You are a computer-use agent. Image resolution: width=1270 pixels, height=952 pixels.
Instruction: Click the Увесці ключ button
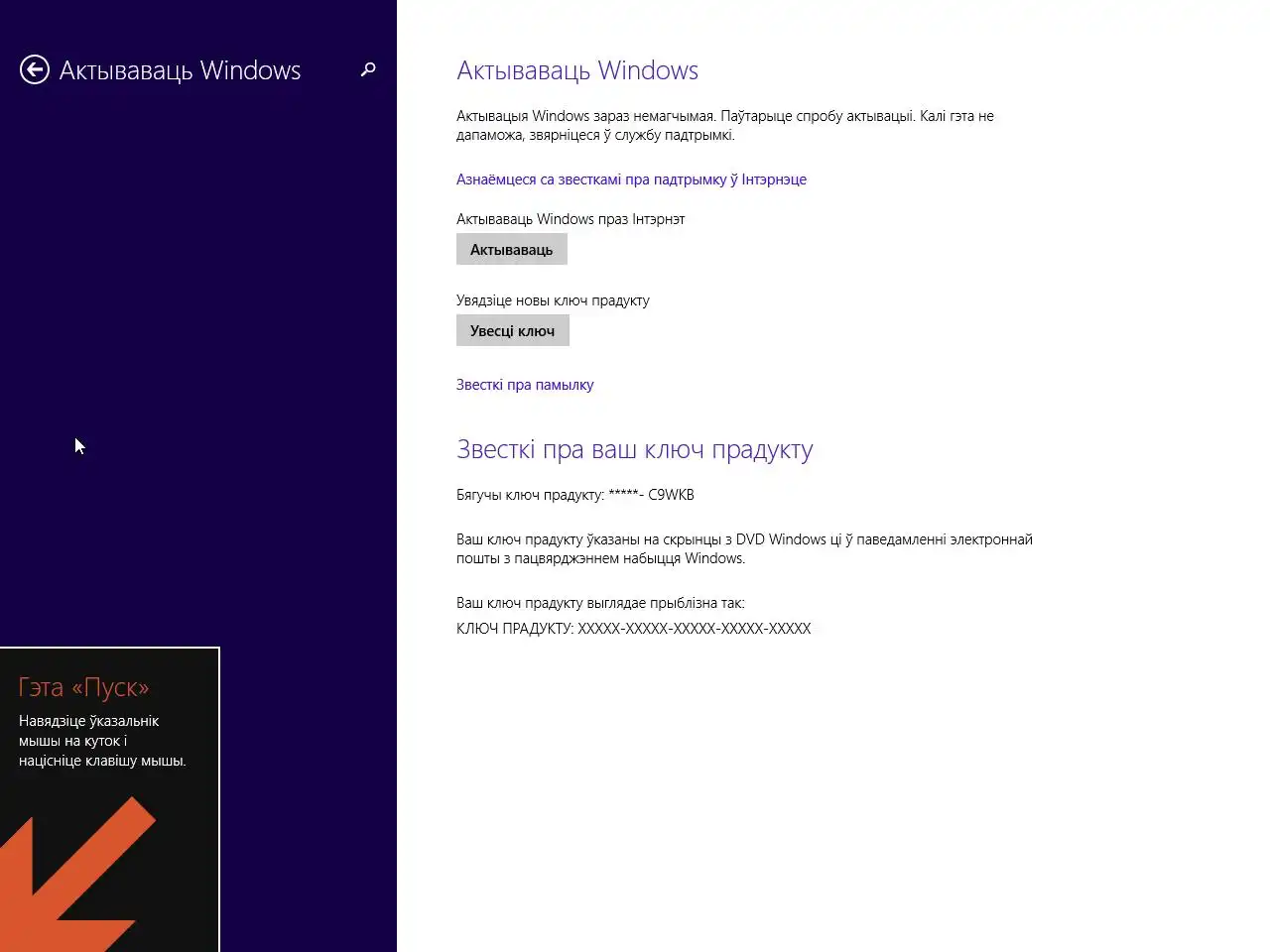[x=513, y=331]
